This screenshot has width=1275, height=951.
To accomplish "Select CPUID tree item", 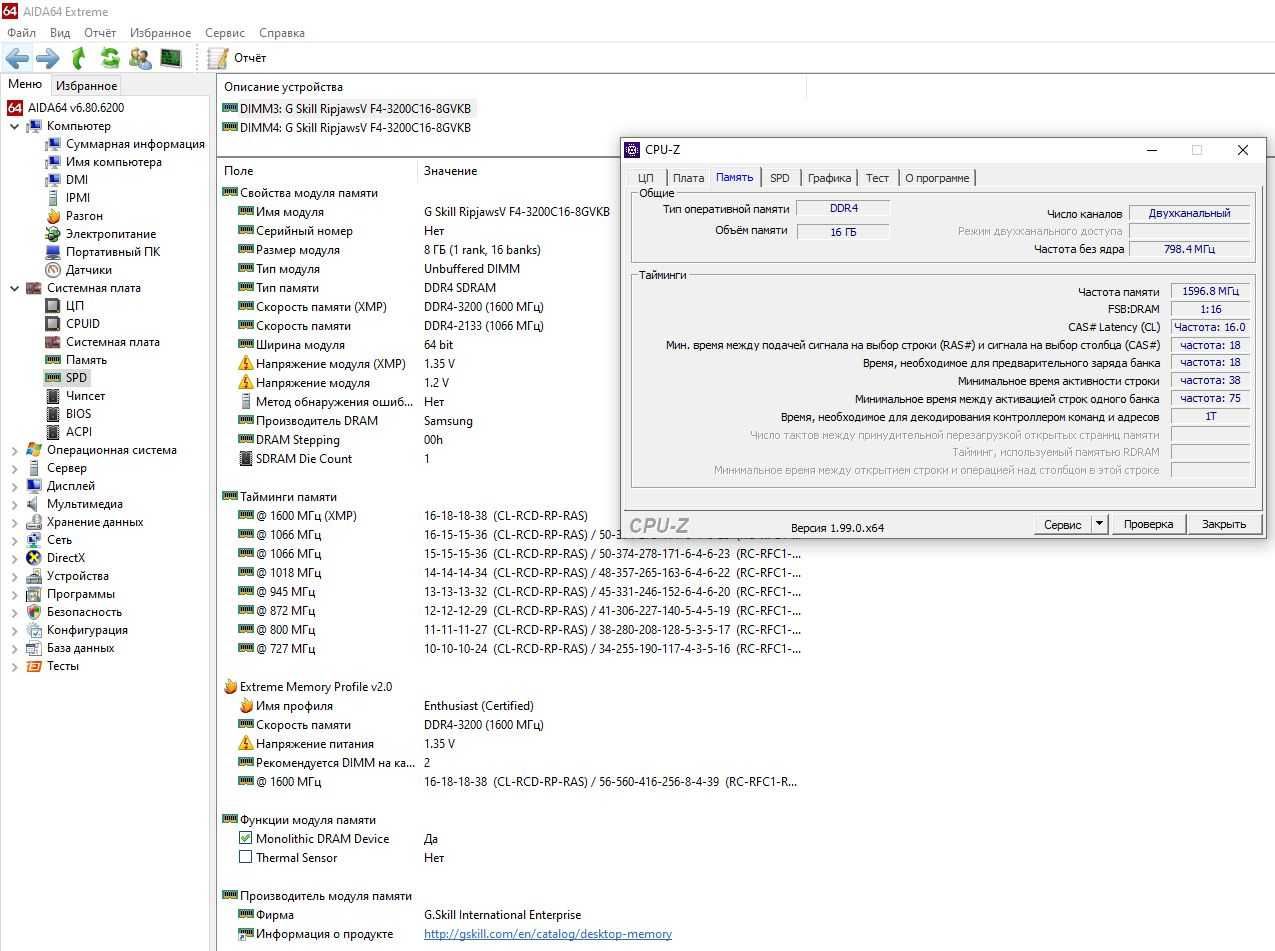I will pos(83,324).
